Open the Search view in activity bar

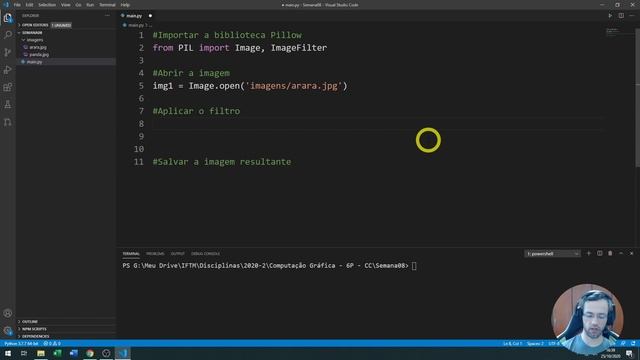[8, 35]
